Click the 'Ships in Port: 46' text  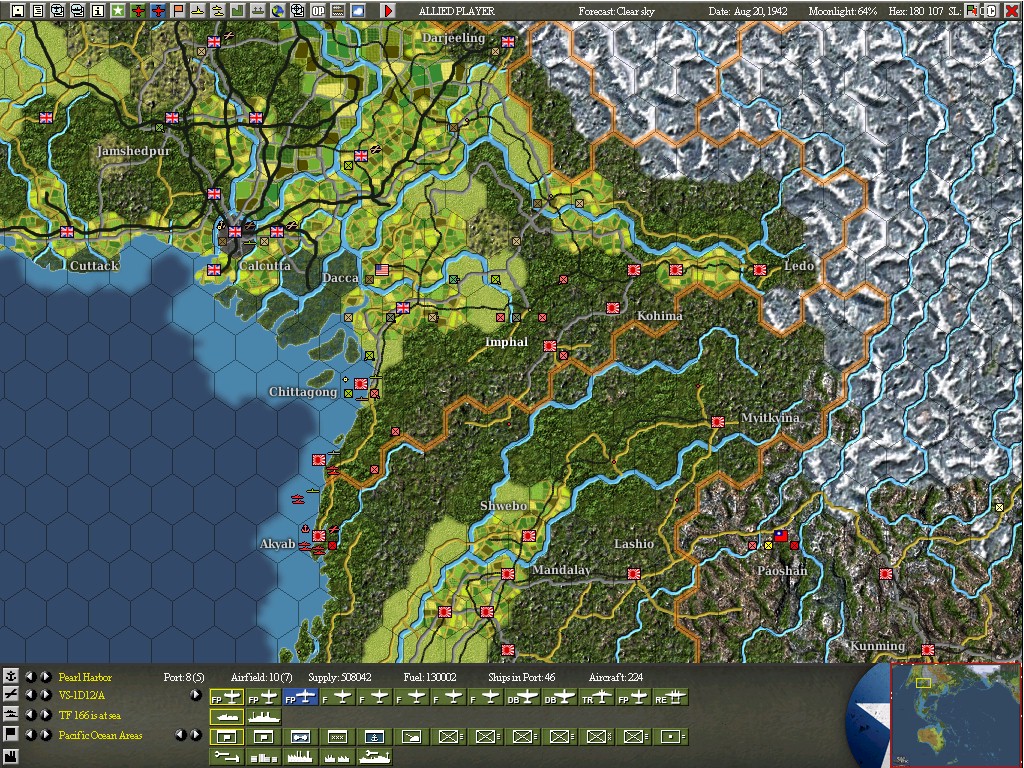coord(521,677)
